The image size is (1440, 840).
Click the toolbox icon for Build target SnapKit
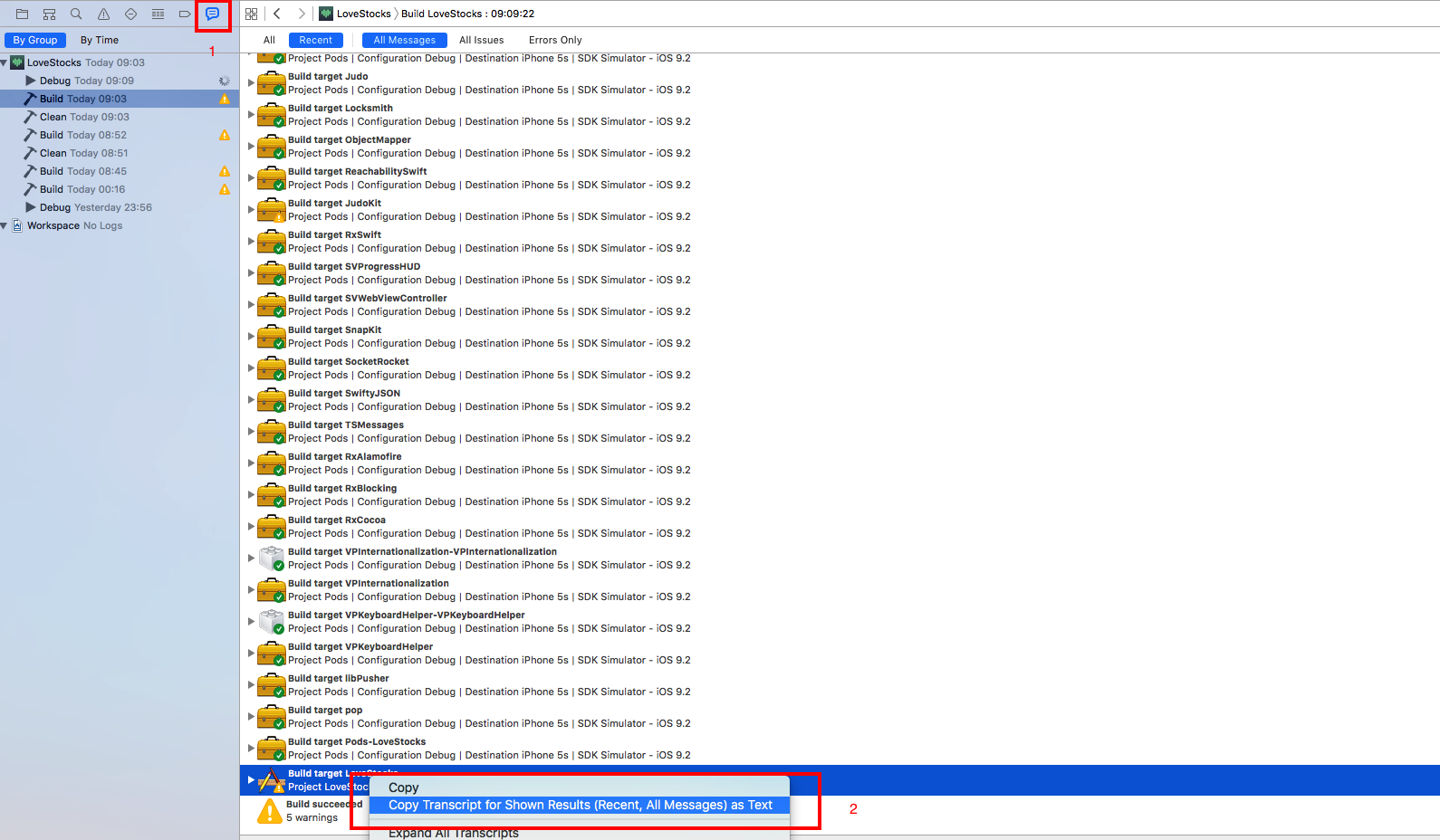click(272, 337)
